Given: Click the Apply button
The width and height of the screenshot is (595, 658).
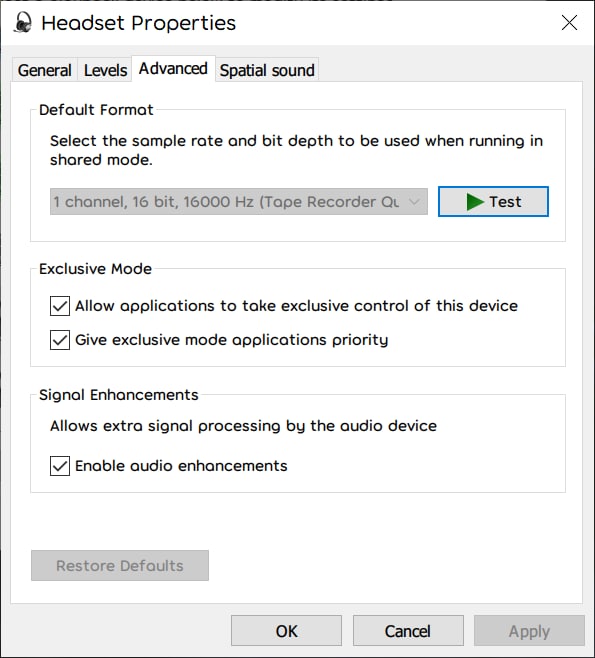Looking at the screenshot, I should click(529, 631).
